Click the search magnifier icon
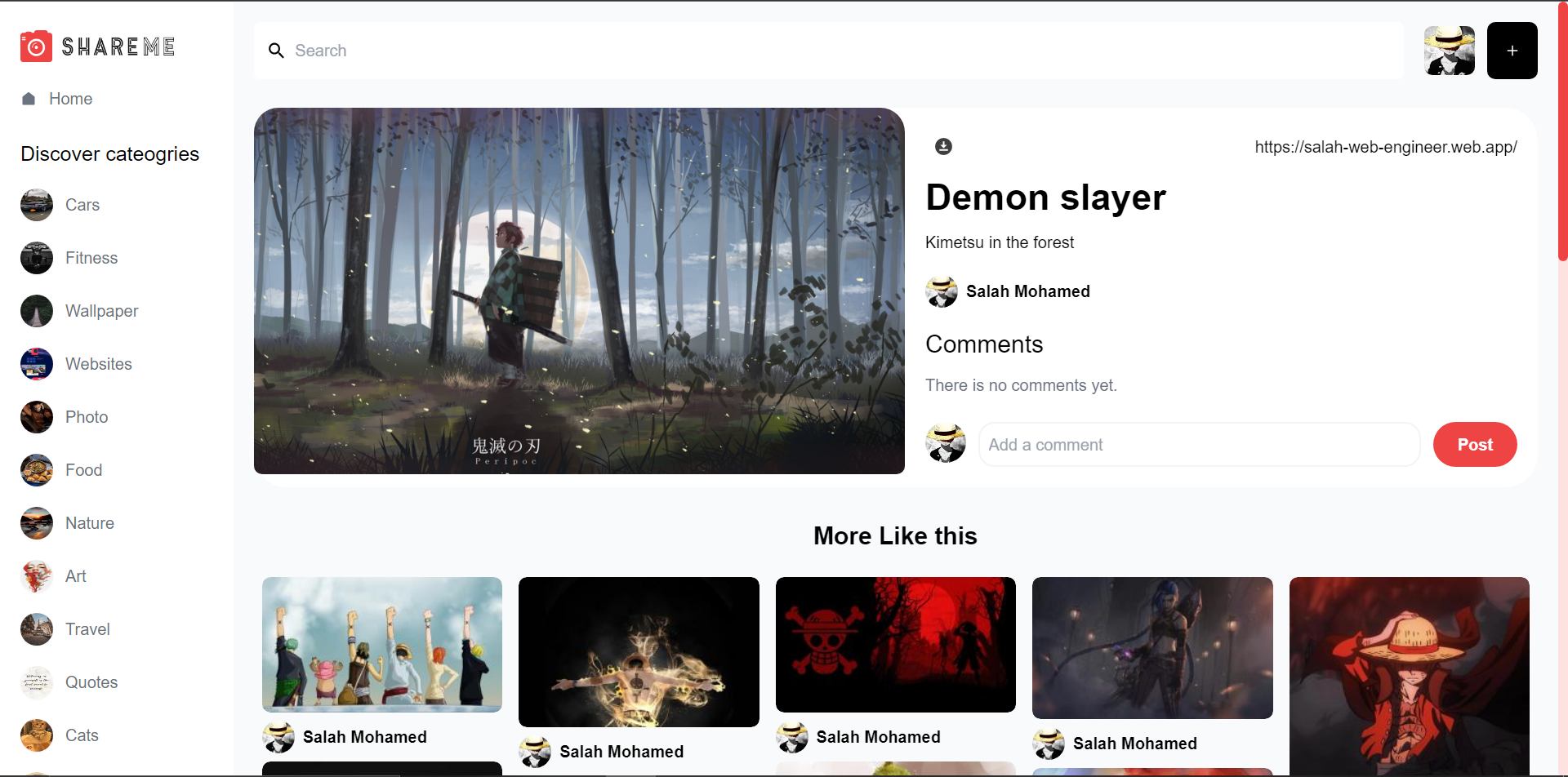The height and width of the screenshot is (777, 1568). click(276, 51)
